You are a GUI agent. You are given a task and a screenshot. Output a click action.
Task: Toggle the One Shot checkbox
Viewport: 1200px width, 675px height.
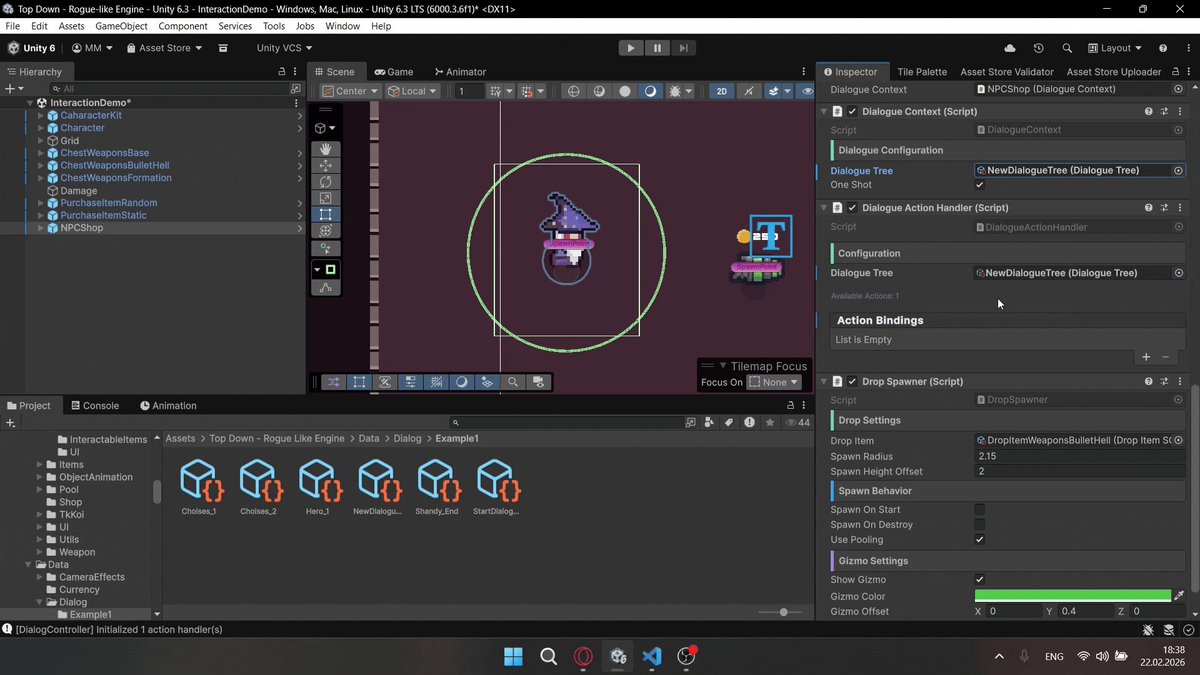(x=980, y=185)
